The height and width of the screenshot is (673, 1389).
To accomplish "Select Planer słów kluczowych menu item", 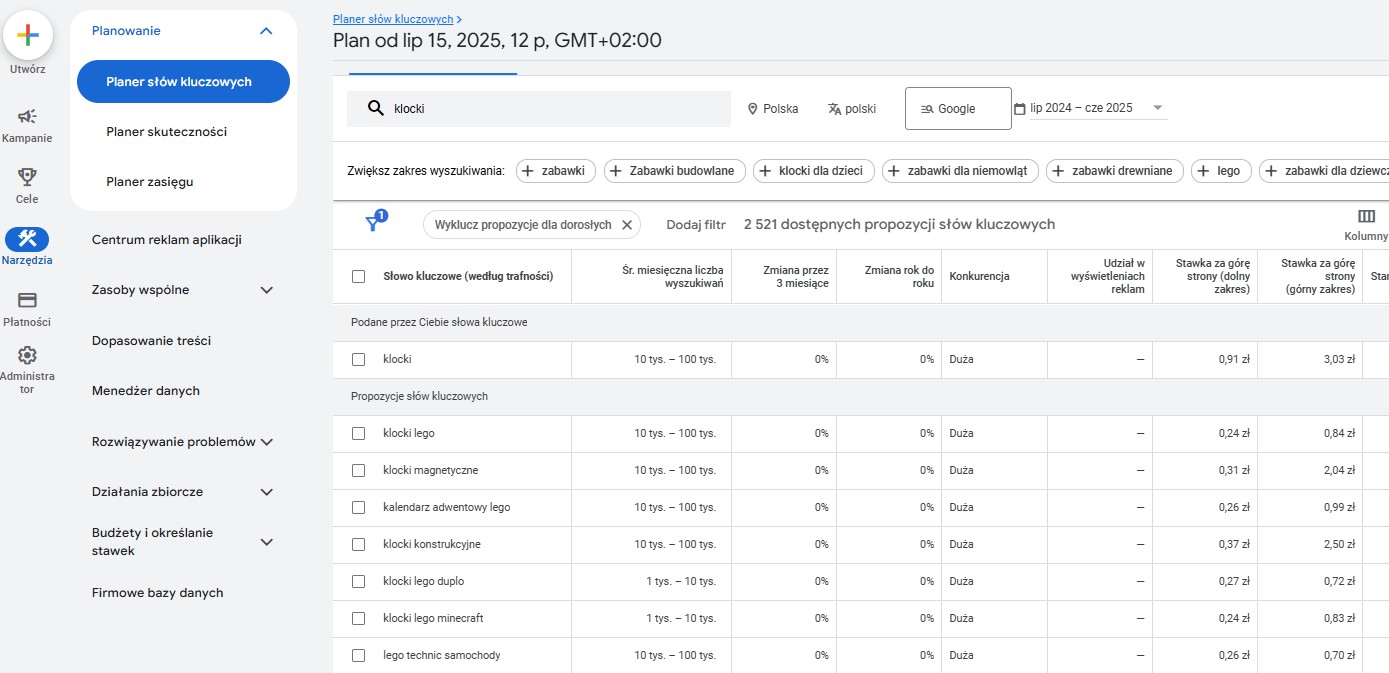I will (x=183, y=82).
